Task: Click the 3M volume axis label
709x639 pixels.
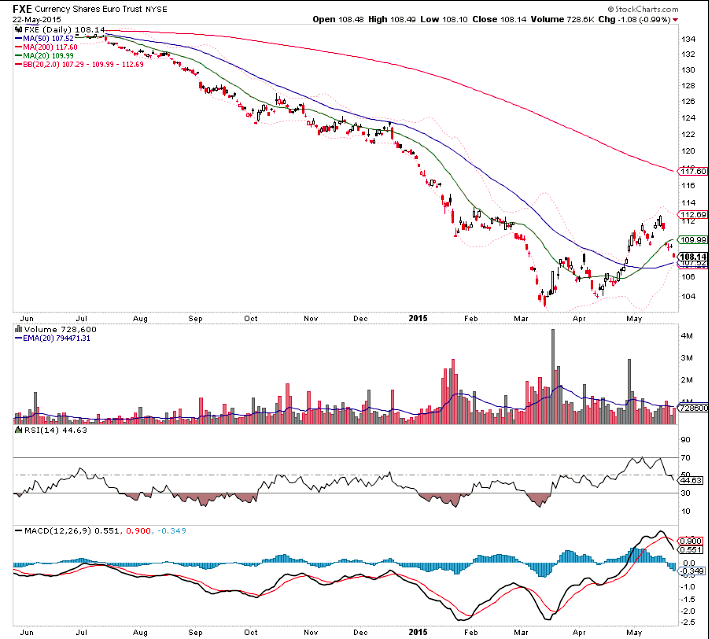Action: [x=686, y=358]
